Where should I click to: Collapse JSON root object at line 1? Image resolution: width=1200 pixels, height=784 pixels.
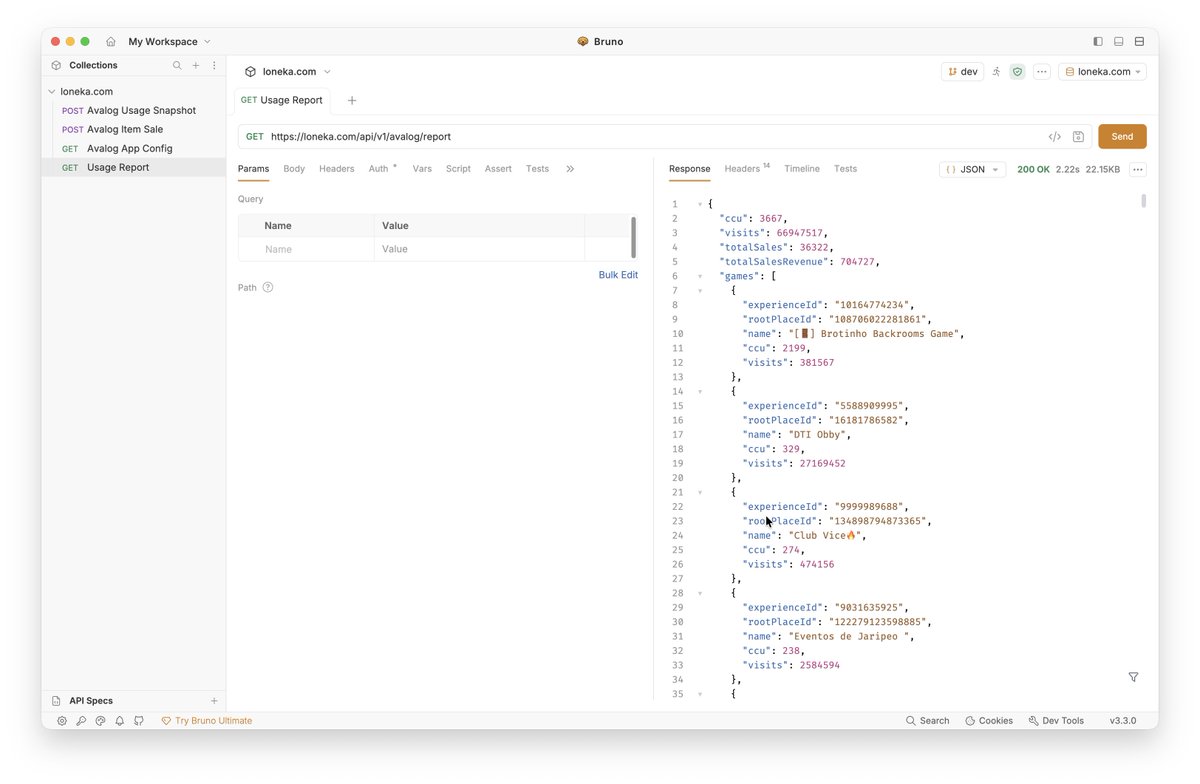coord(699,204)
